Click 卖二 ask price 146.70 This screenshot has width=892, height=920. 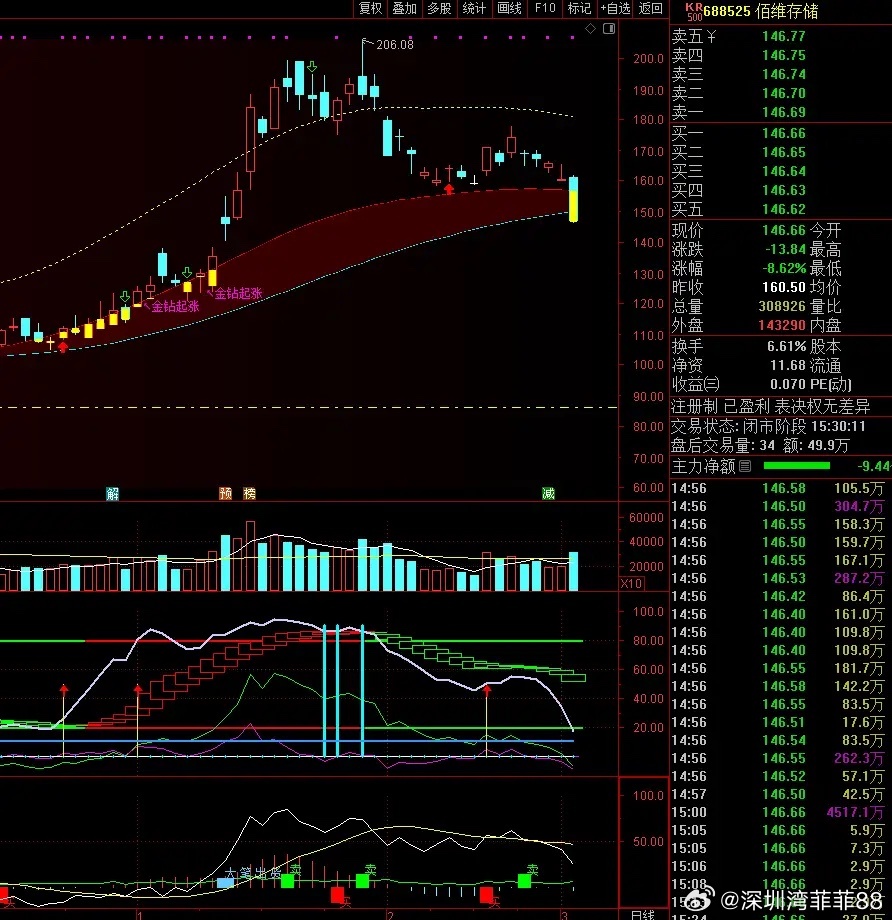click(783, 93)
